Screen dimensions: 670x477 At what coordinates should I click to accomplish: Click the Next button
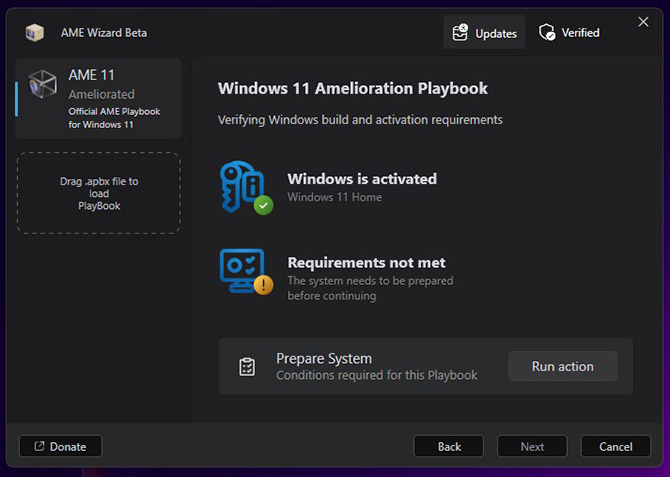click(x=532, y=446)
